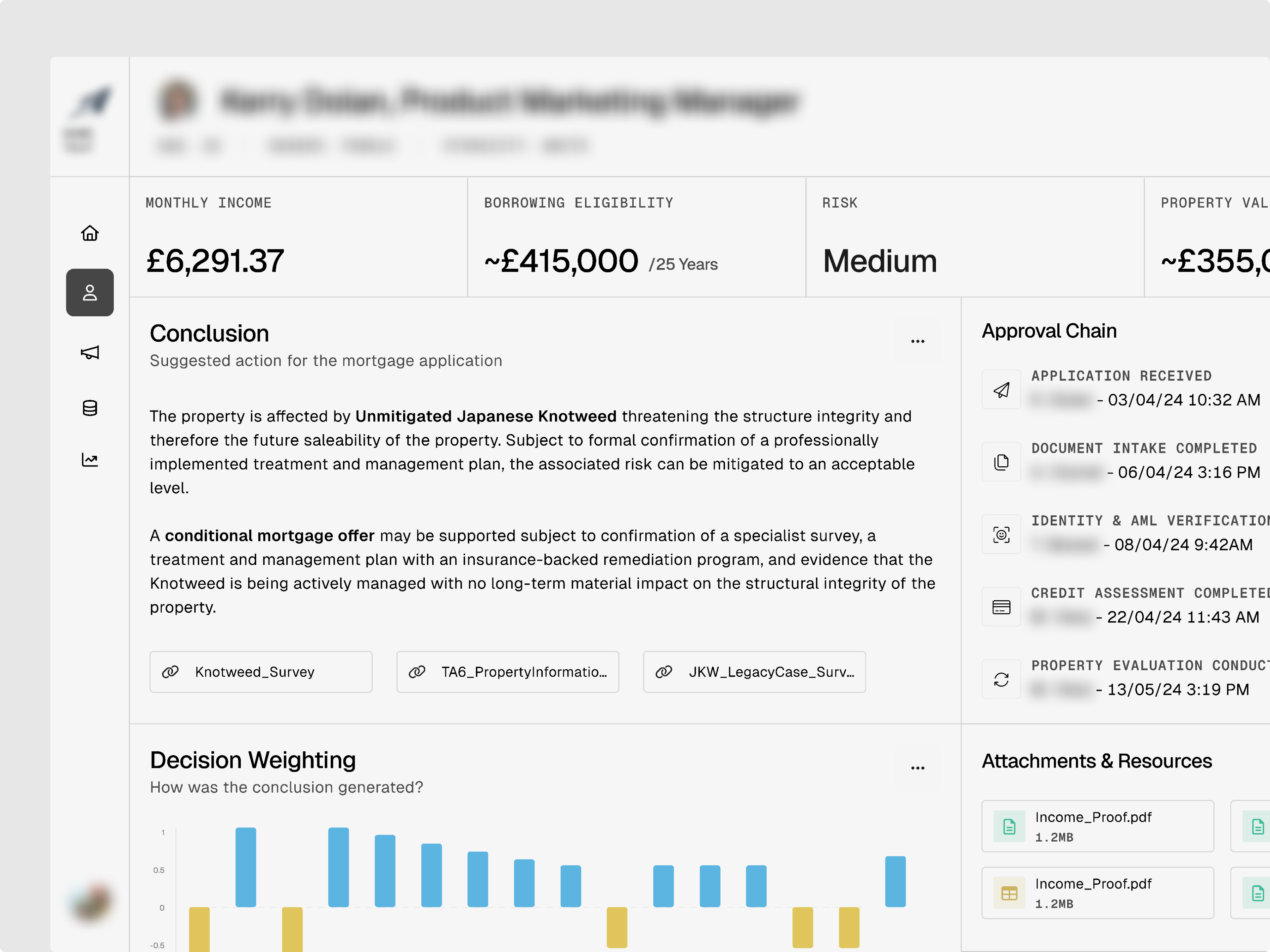This screenshot has width=1270, height=952.
Task: Click the 03/04/24 10:32 AM timestamp
Action: (1184, 400)
